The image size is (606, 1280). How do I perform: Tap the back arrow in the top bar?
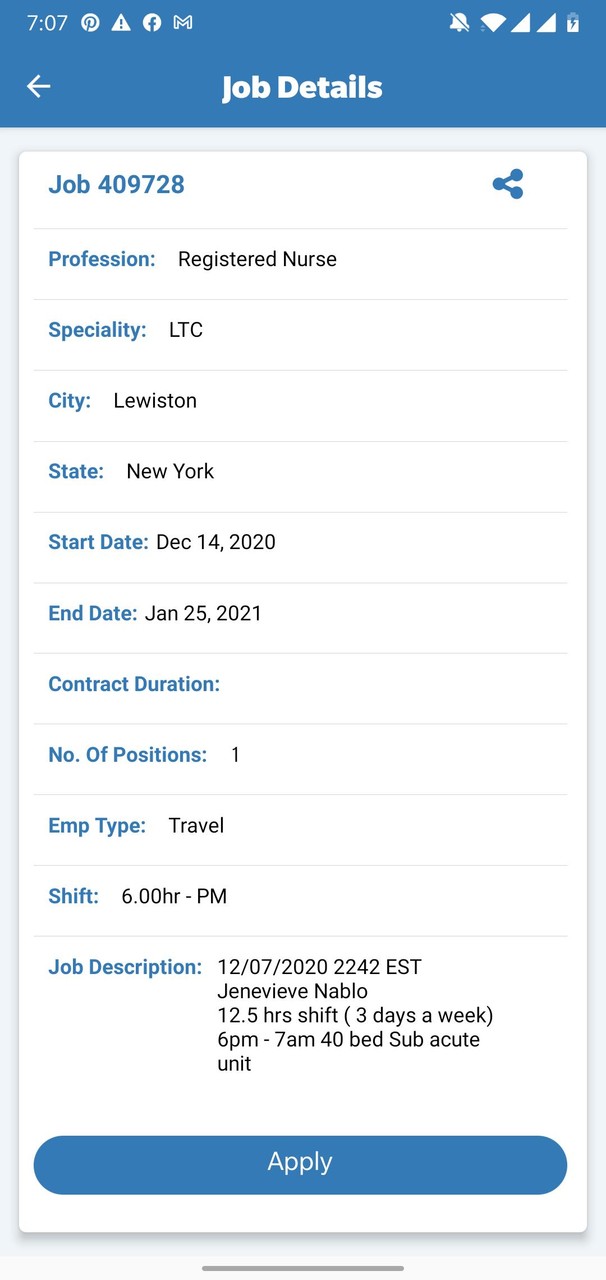(38, 86)
